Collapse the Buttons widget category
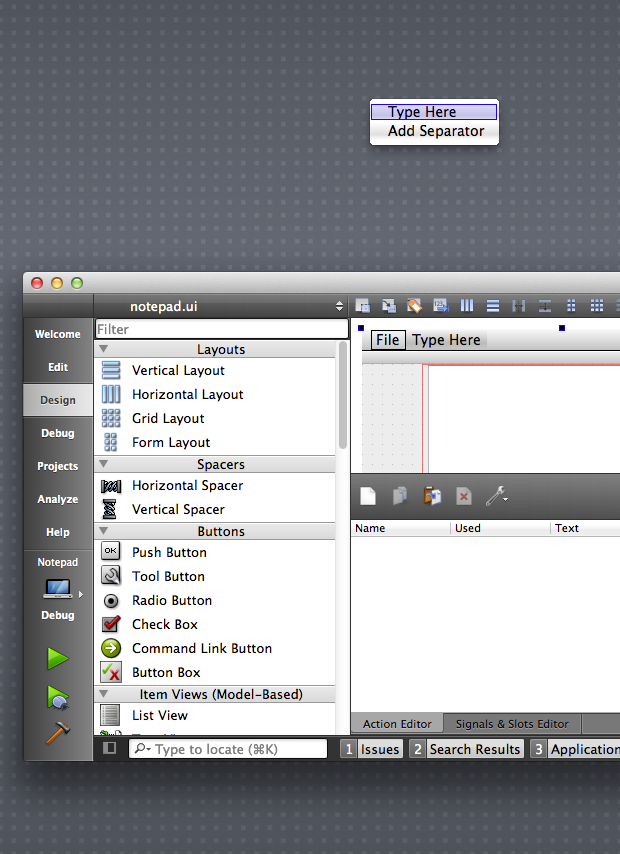The height and width of the screenshot is (854, 620). (104, 531)
